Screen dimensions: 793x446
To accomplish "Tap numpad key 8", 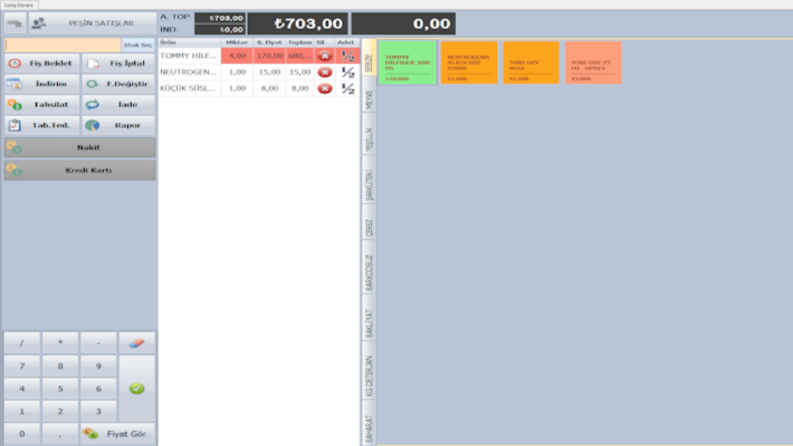I will 60,366.
